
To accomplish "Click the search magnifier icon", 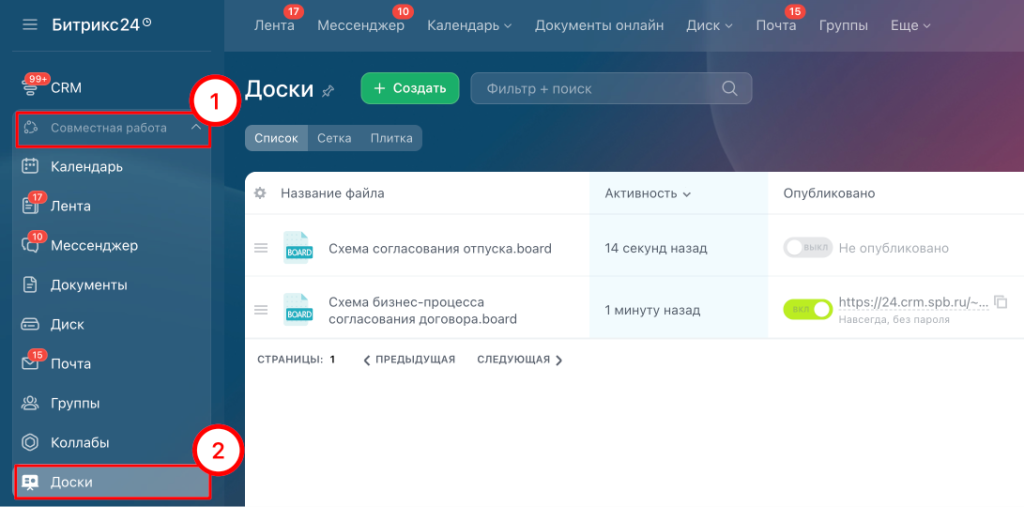I will [x=729, y=88].
